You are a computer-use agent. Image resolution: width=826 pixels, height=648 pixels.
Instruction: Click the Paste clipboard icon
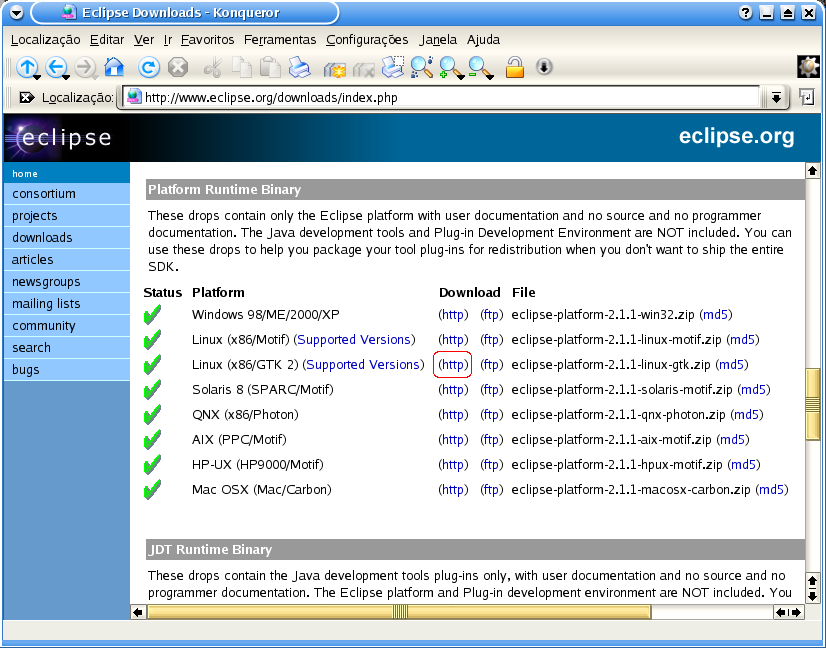(x=271, y=67)
